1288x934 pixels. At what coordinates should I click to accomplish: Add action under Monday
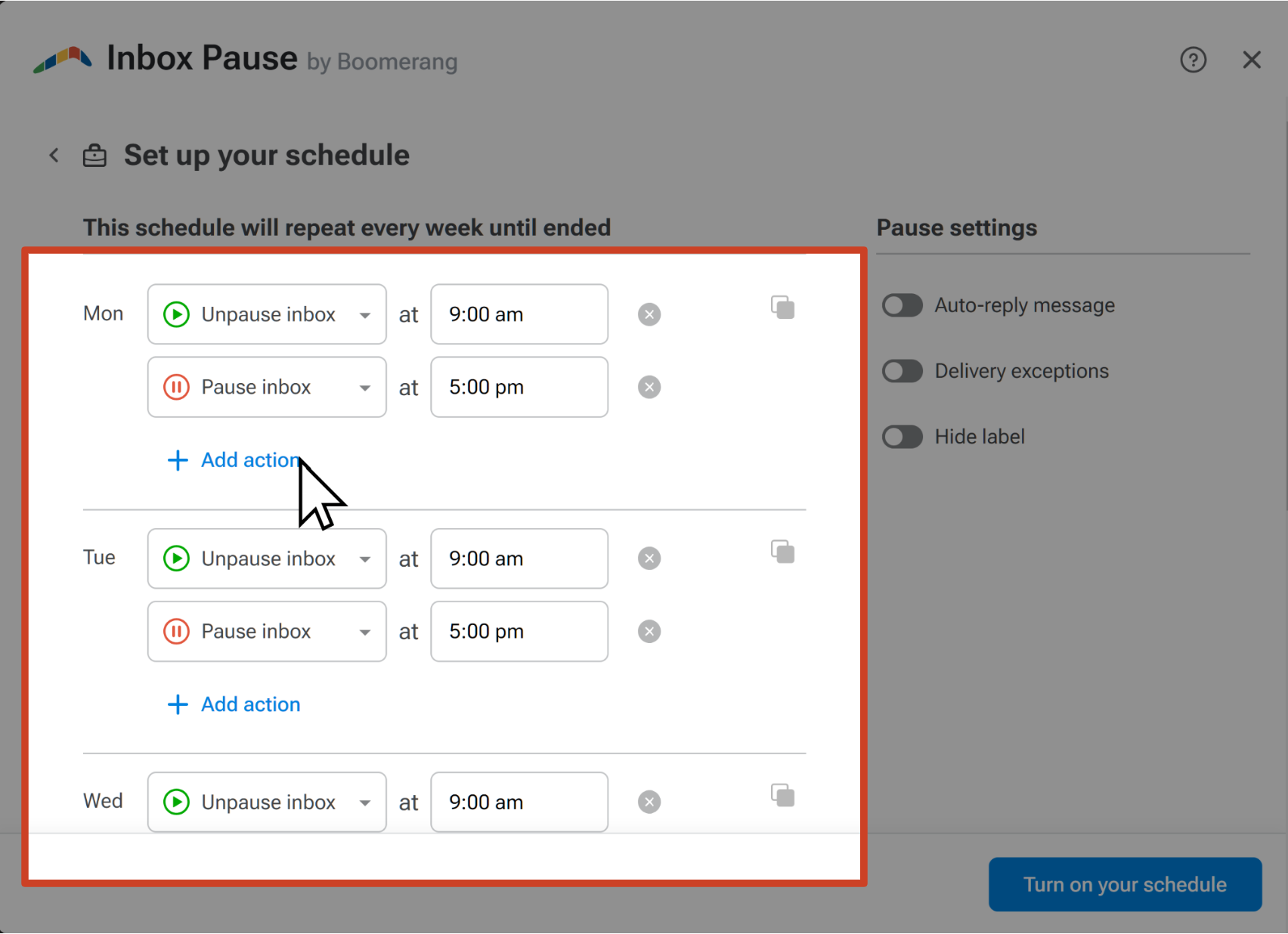(x=234, y=460)
